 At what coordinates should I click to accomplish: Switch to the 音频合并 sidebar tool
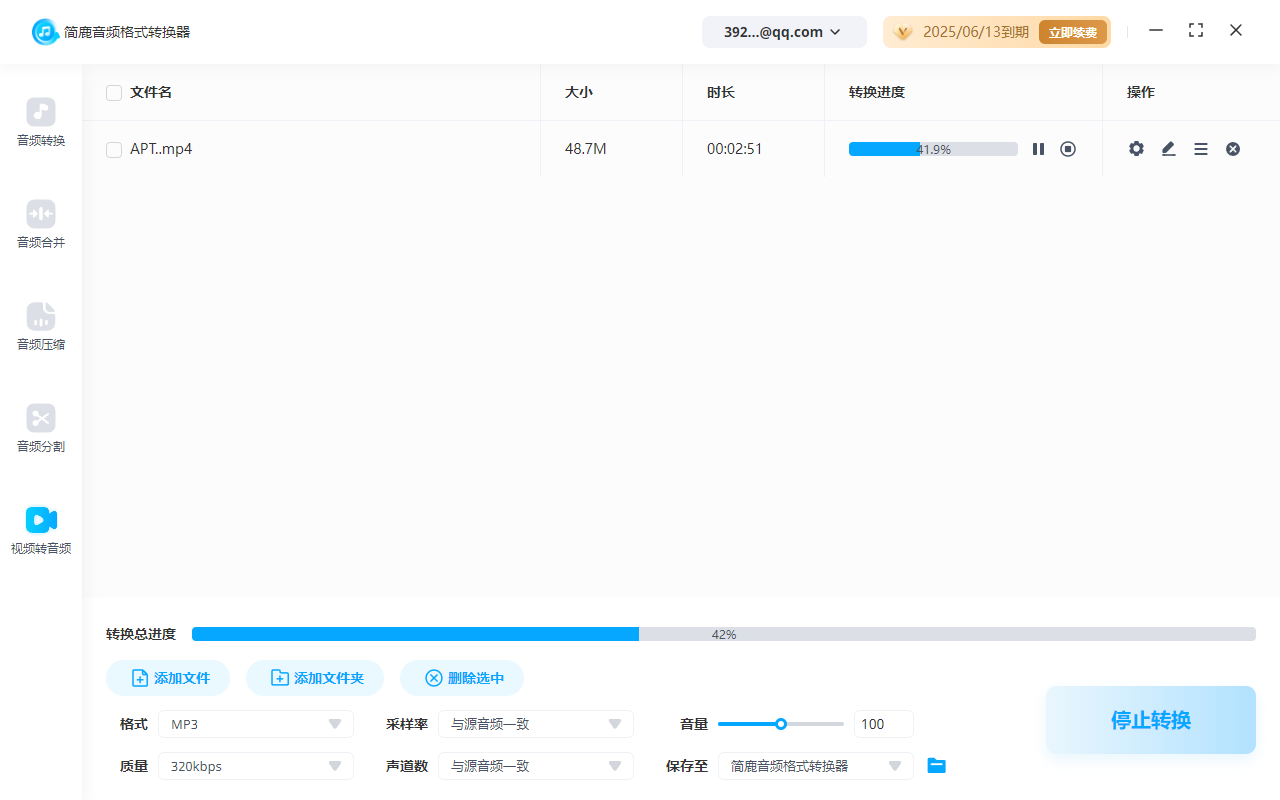(x=40, y=223)
